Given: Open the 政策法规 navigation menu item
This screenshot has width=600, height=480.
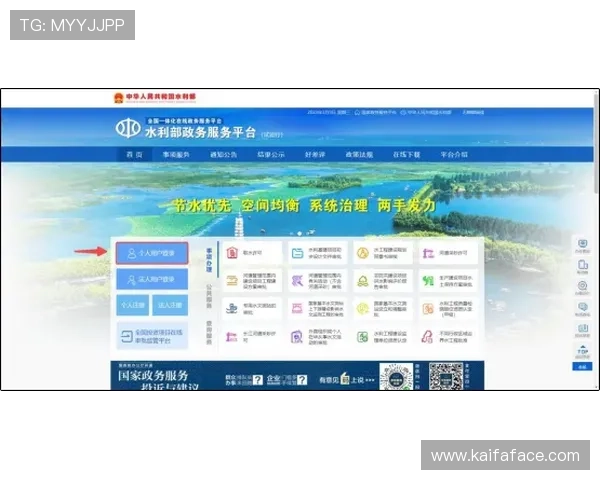Looking at the screenshot, I should (359, 155).
